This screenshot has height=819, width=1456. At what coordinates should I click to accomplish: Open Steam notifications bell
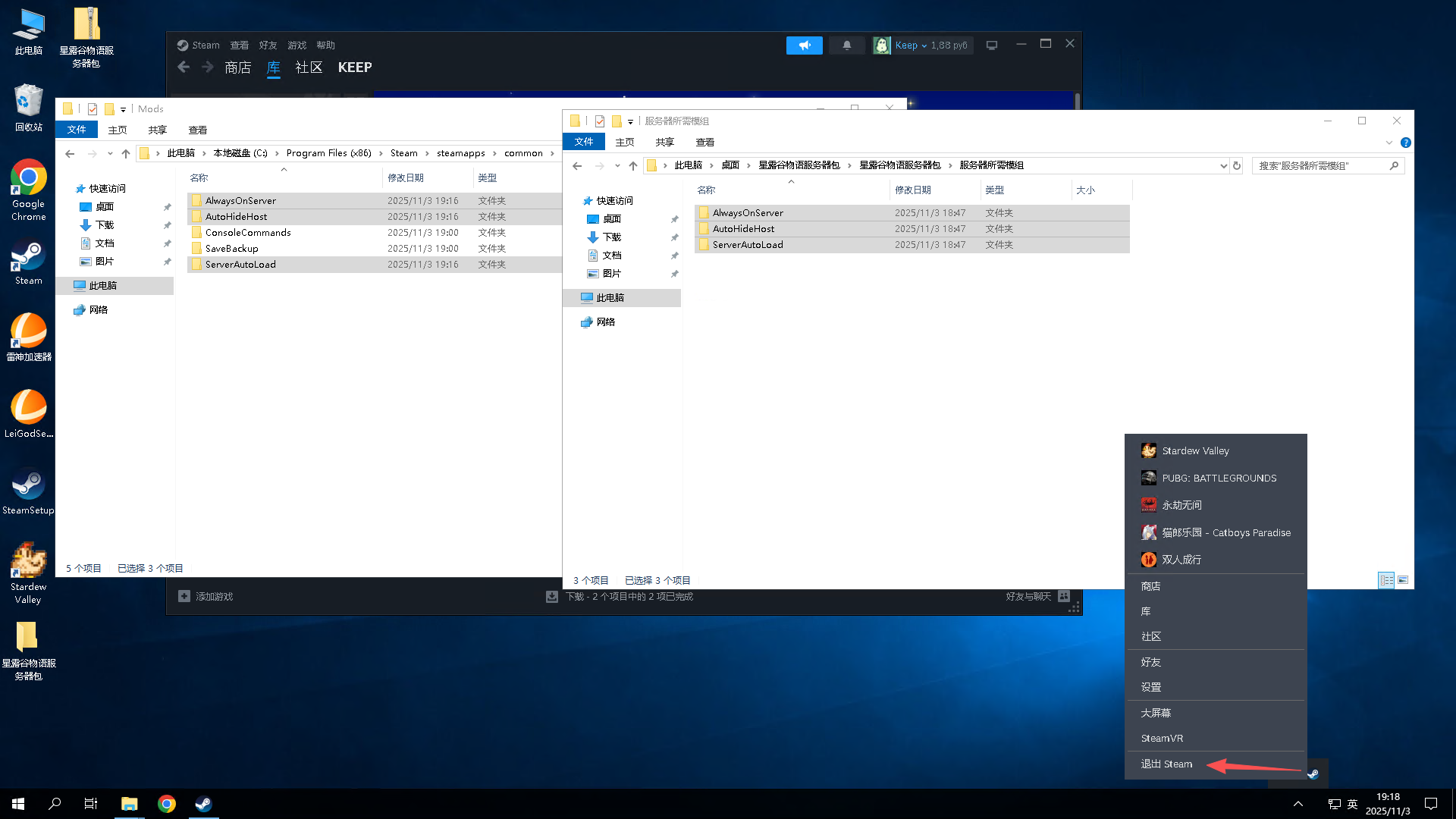click(847, 45)
